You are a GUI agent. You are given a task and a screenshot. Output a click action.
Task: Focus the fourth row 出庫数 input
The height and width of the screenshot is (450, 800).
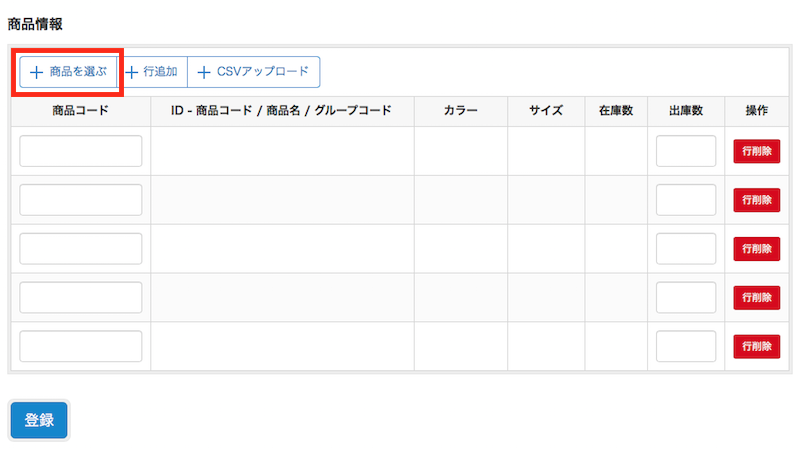(686, 297)
